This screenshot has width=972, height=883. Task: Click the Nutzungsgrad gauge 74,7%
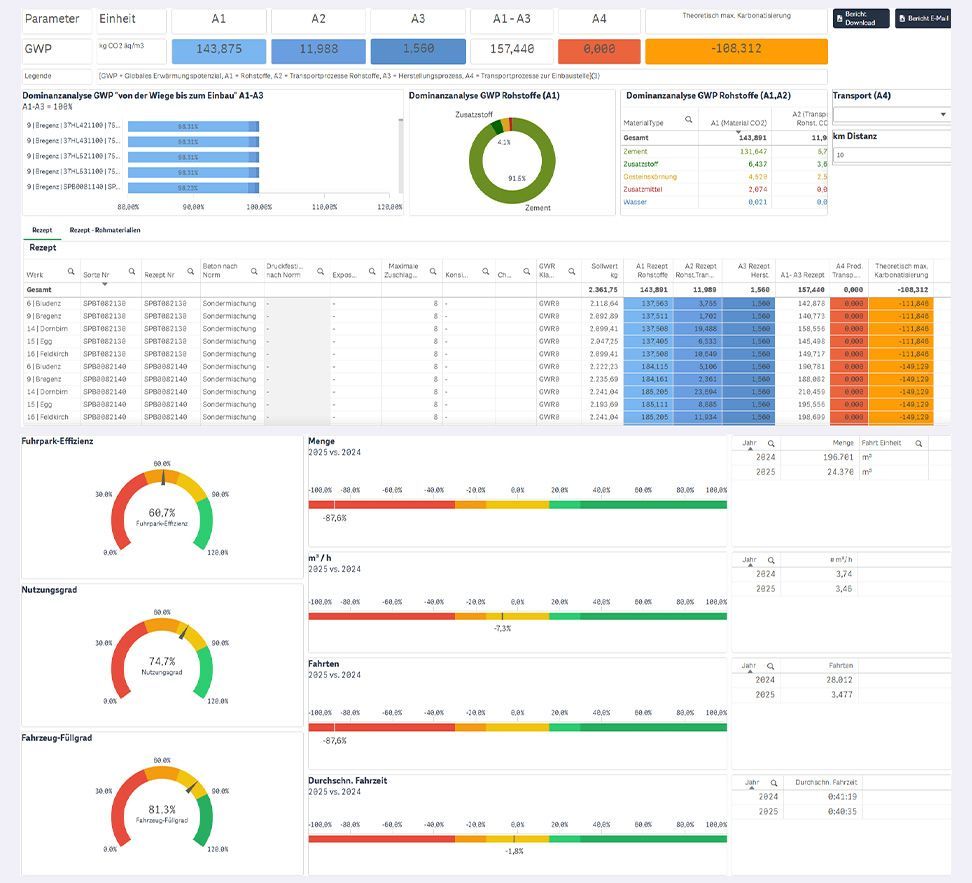point(162,659)
